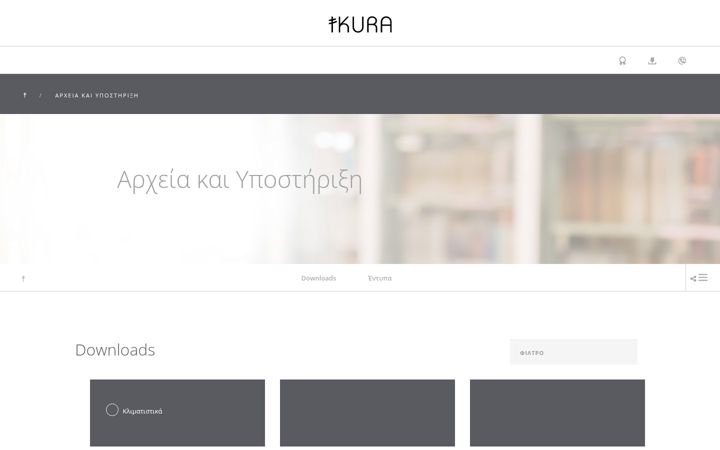Image resolution: width=720 pixels, height=450 pixels.
Task: Select the Κλιματιστικά circle option
Action: (112, 410)
